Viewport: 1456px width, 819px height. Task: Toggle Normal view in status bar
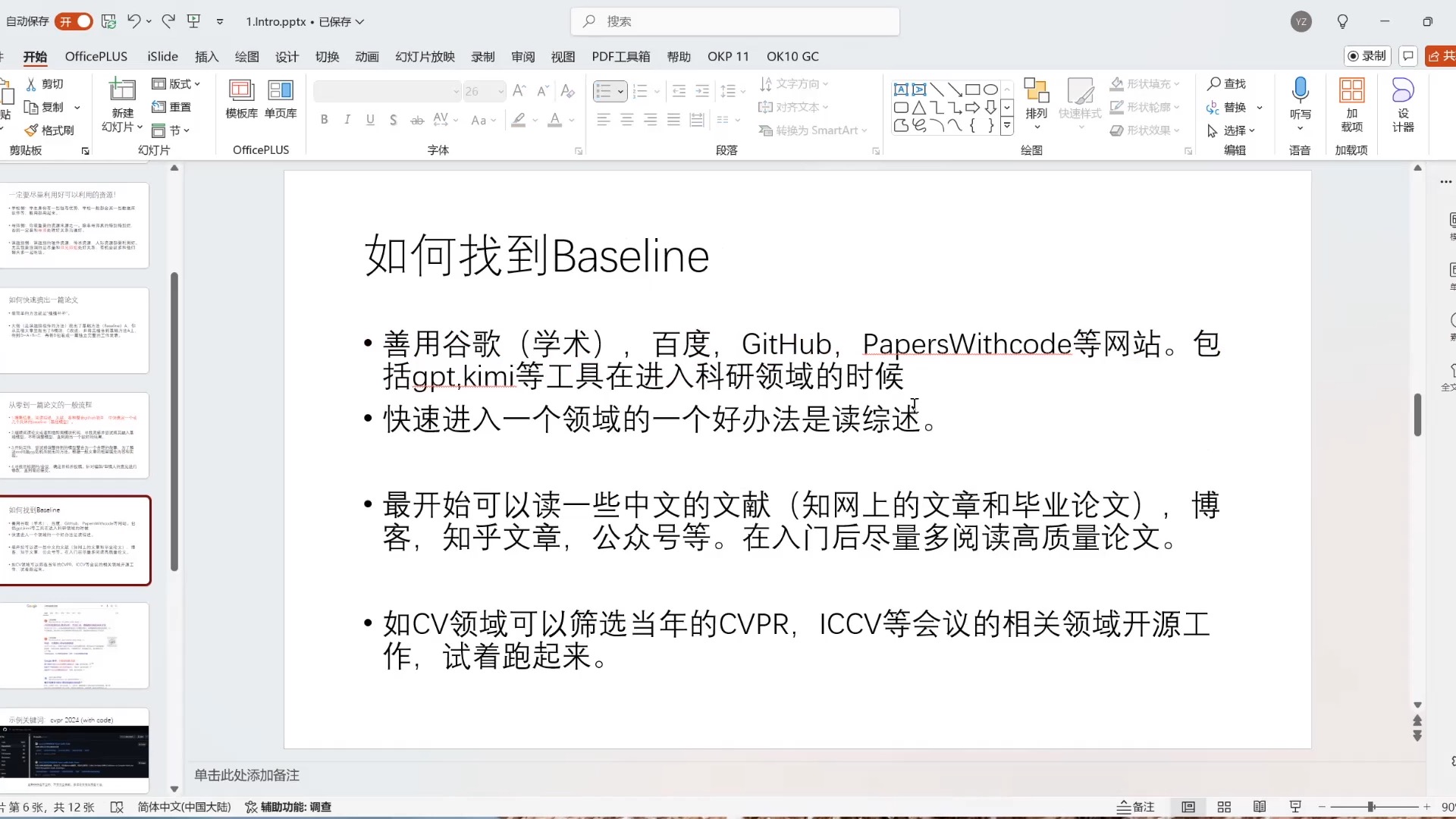tap(1188, 807)
